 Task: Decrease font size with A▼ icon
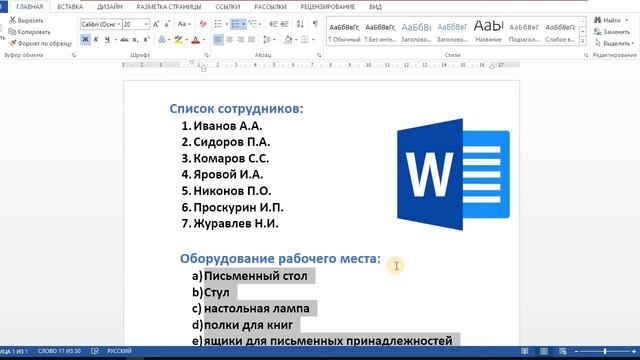[167, 24]
